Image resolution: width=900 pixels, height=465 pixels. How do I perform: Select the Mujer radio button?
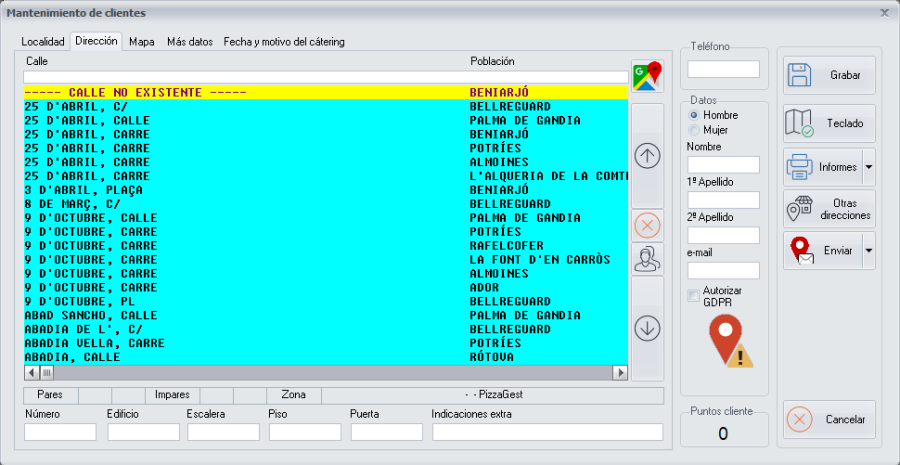(695, 130)
